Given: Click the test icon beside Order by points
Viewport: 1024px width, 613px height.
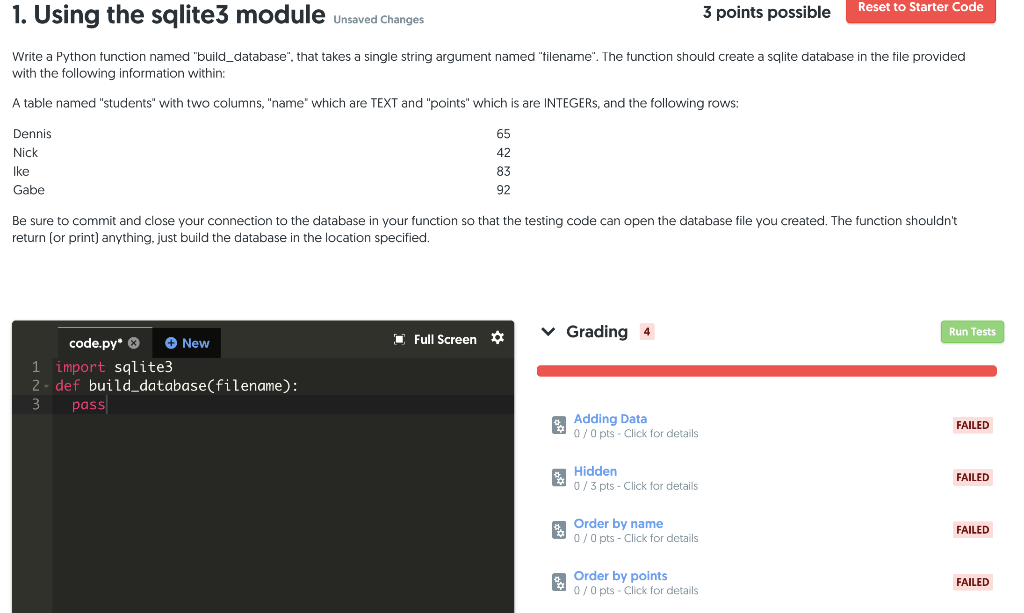Looking at the screenshot, I should click(x=558, y=582).
